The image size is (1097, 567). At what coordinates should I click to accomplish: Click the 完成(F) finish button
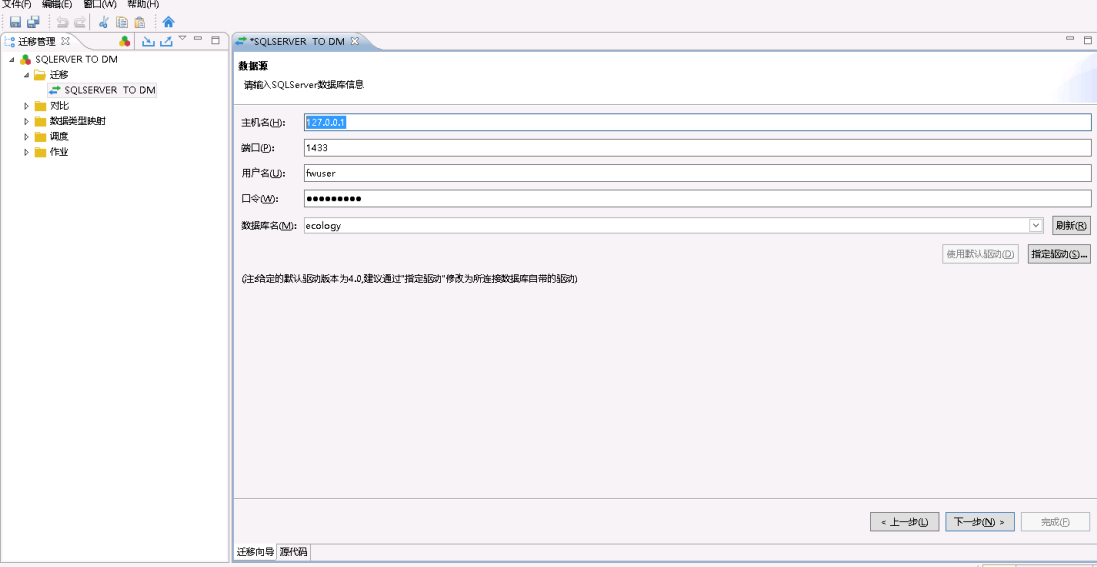pyautogui.click(x=1055, y=522)
